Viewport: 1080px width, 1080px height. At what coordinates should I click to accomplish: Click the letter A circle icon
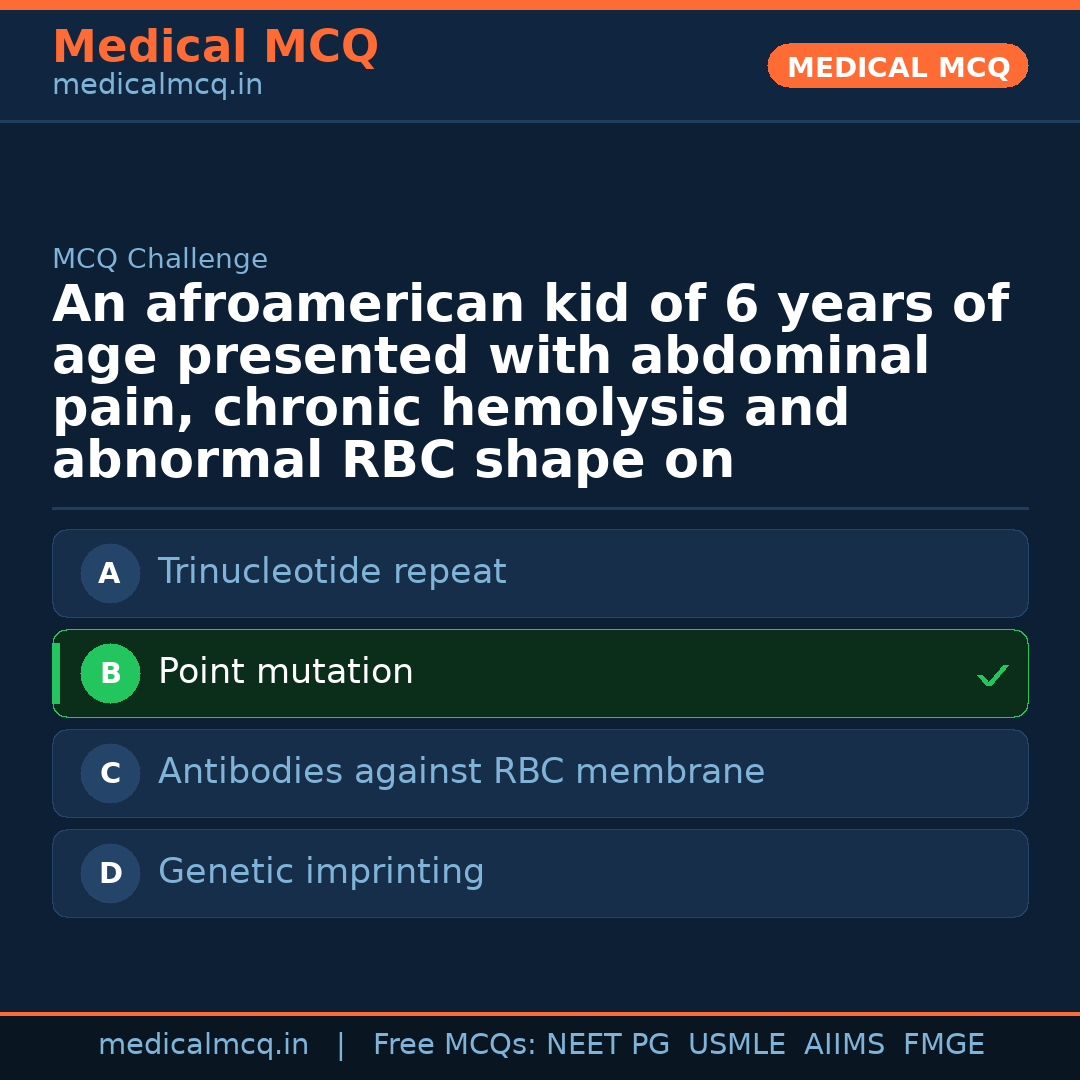[x=110, y=573]
